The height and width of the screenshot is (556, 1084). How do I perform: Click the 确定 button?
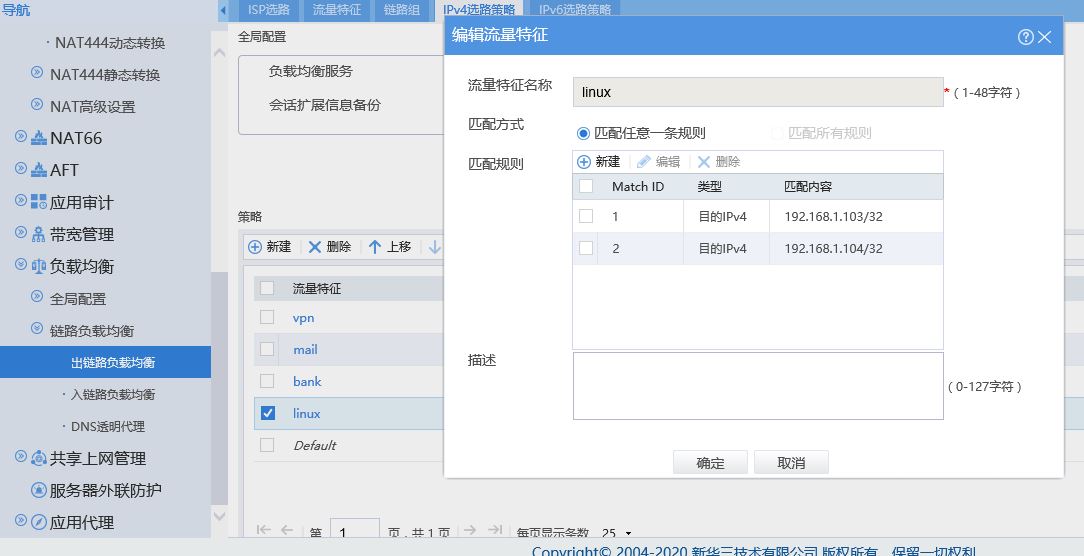[710, 463]
